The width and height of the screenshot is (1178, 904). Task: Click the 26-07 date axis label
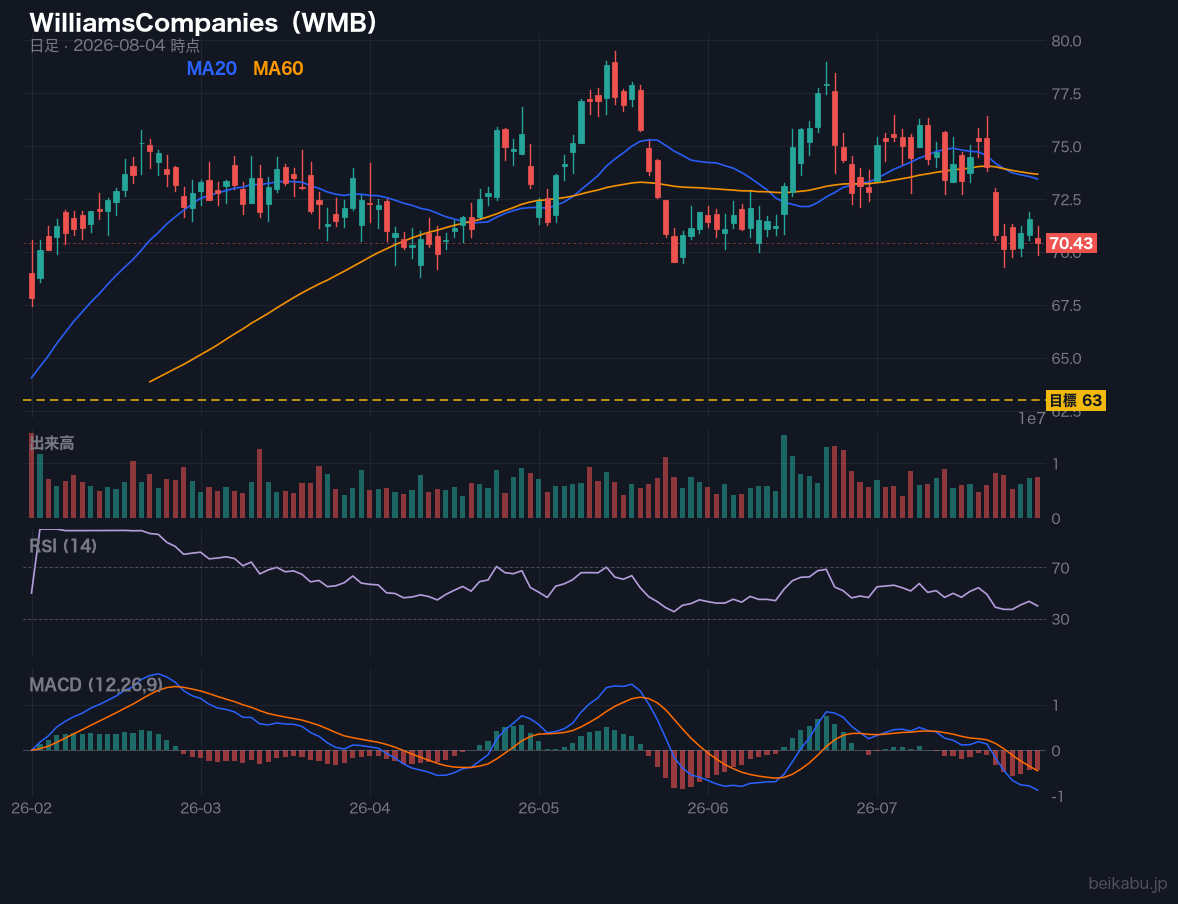877,809
